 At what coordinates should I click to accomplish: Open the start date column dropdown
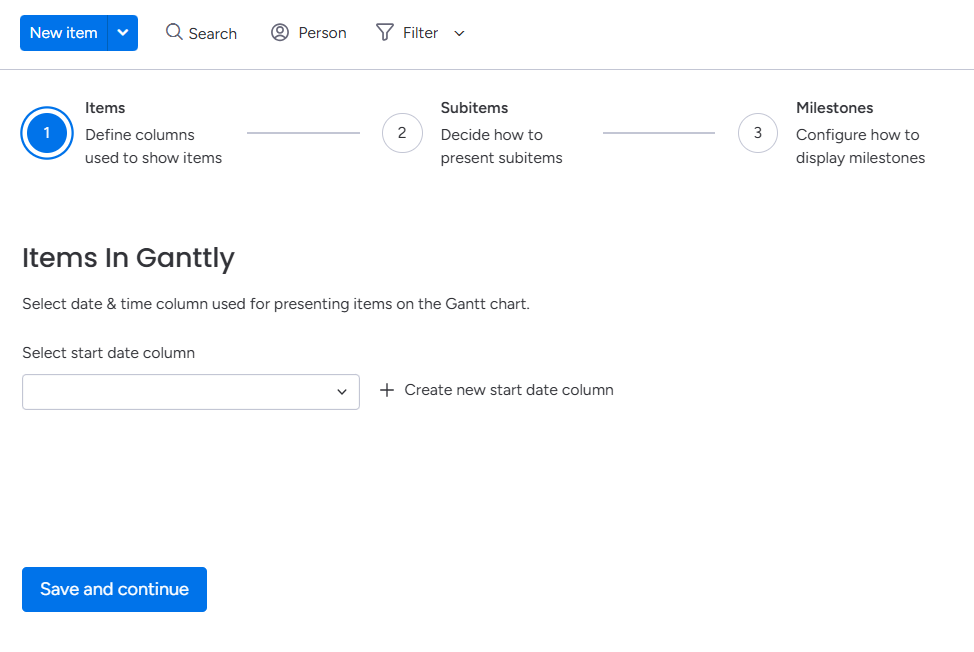pos(191,392)
